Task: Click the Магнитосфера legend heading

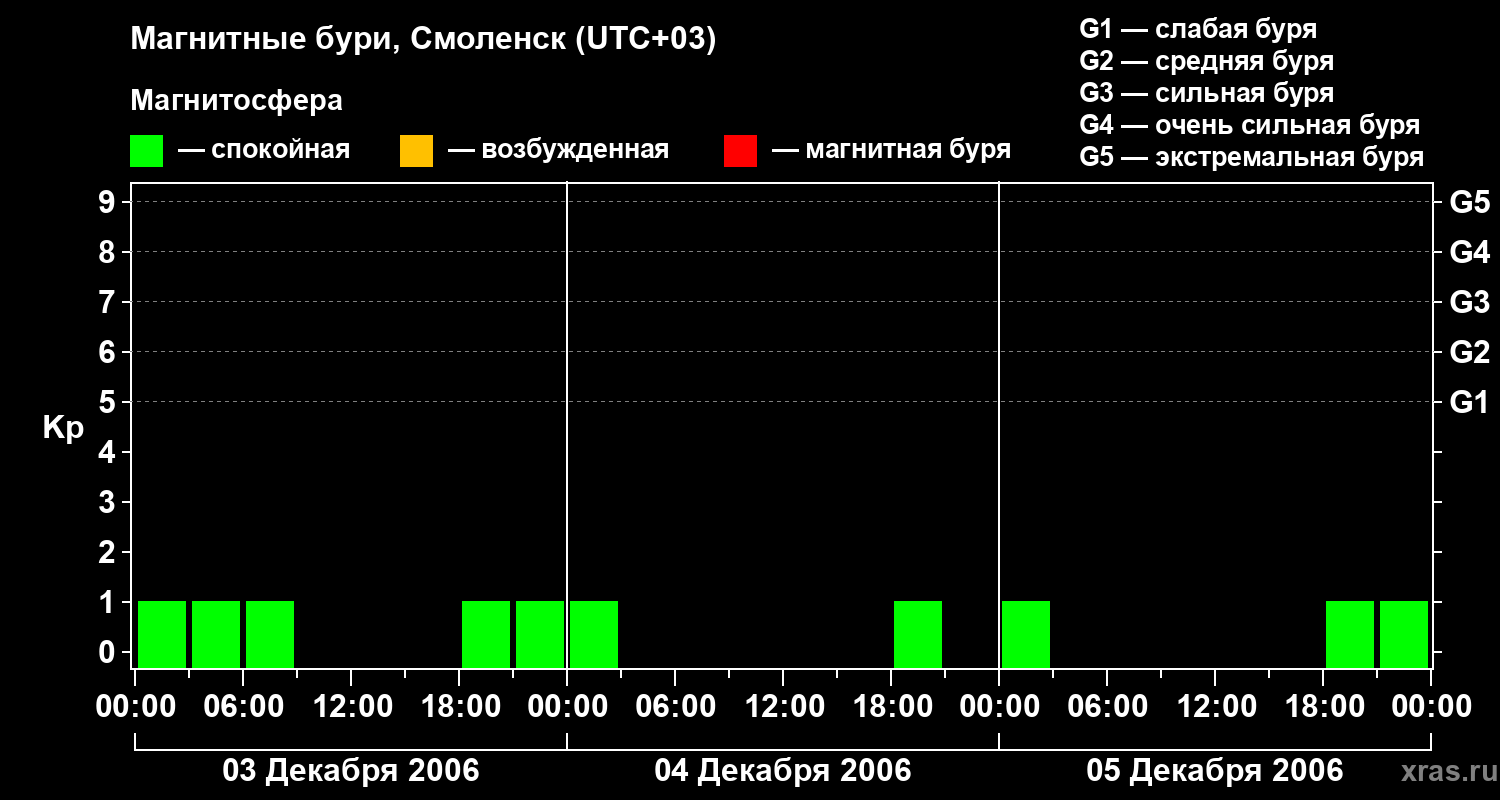Action: coord(236,101)
